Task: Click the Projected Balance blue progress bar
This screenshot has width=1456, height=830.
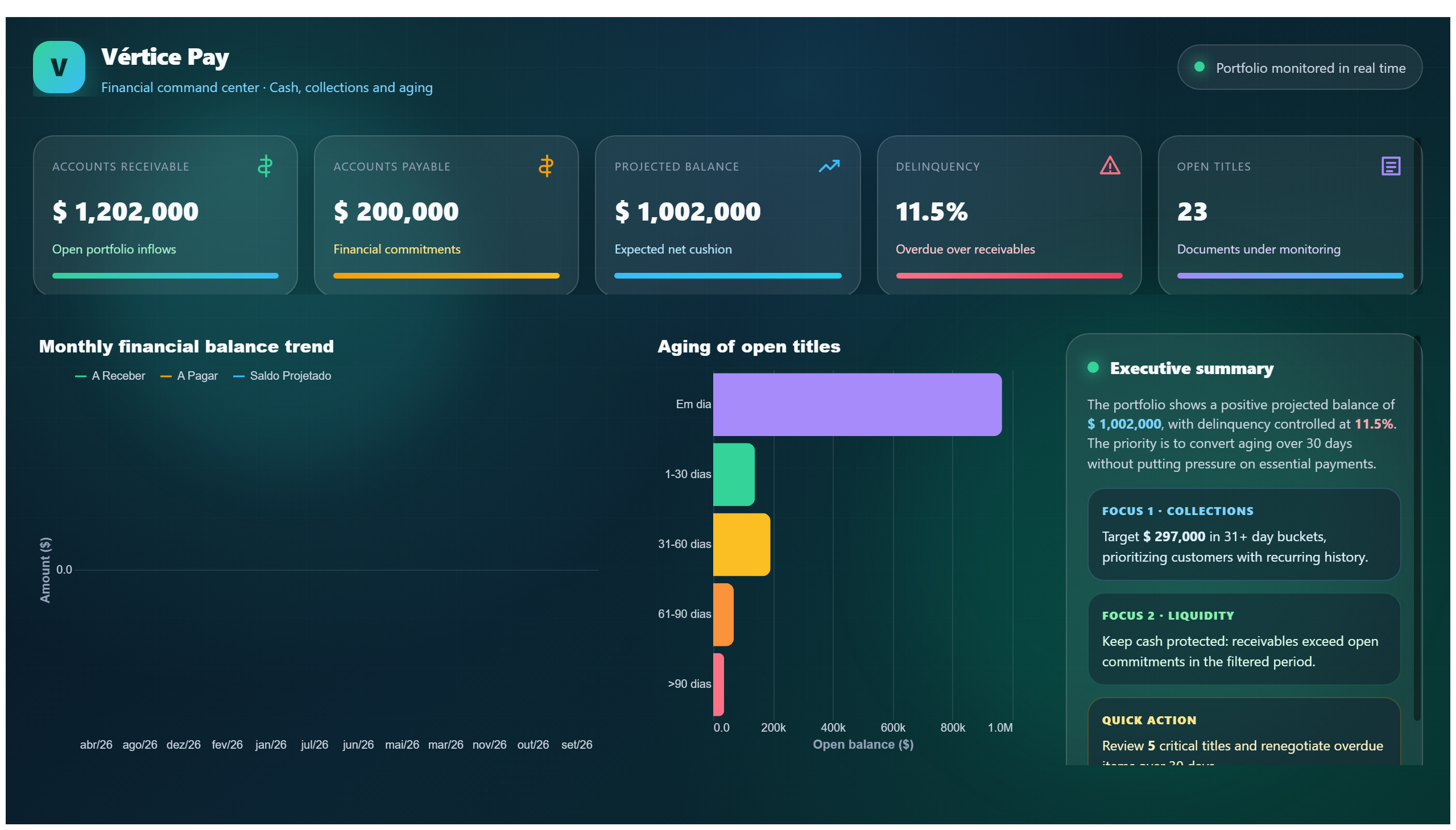Action: tap(727, 276)
